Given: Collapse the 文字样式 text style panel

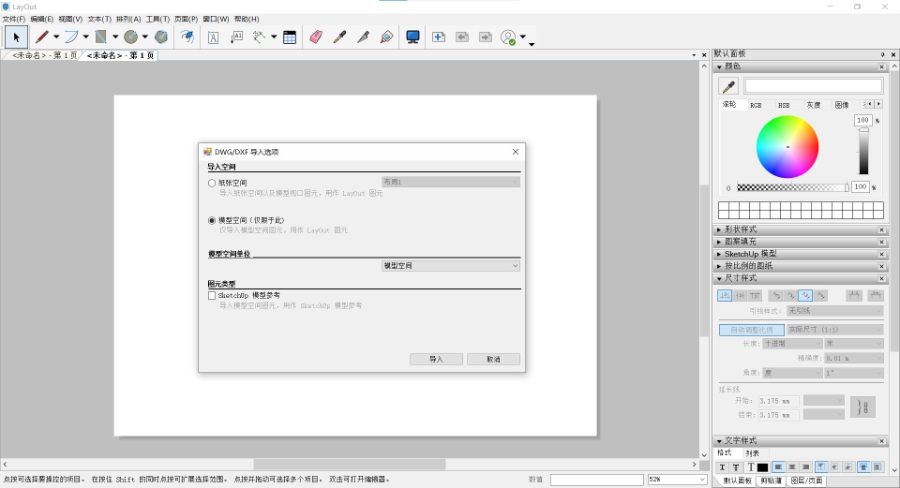Looking at the screenshot, I should click(719, 441).
